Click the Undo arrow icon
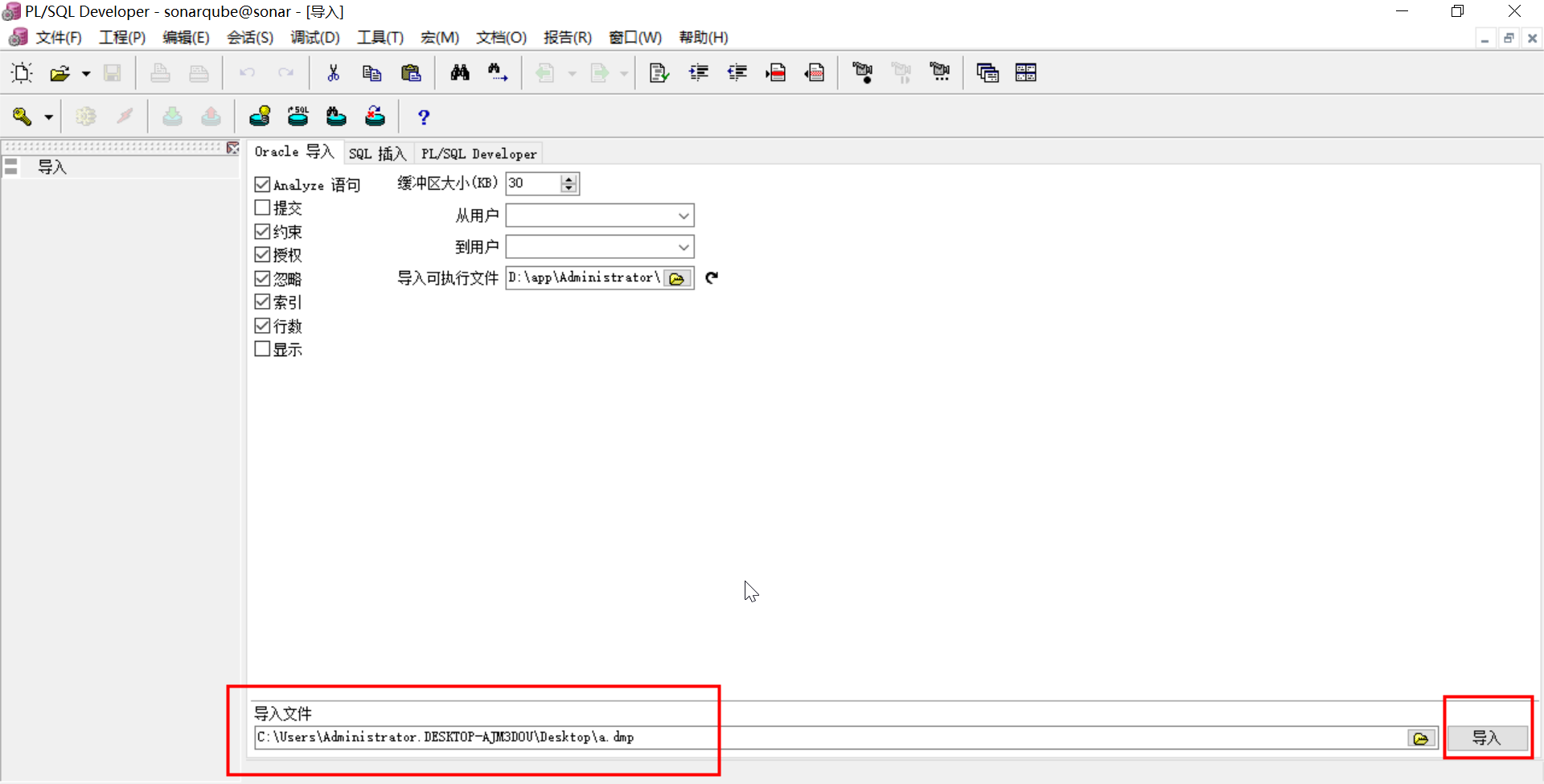 pyautogui.click(x=247, y=73)
